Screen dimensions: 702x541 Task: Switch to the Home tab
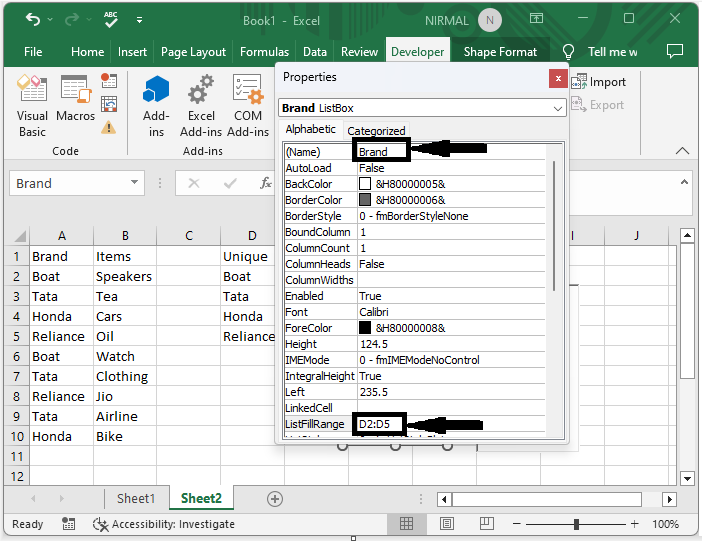coord(87,52)
